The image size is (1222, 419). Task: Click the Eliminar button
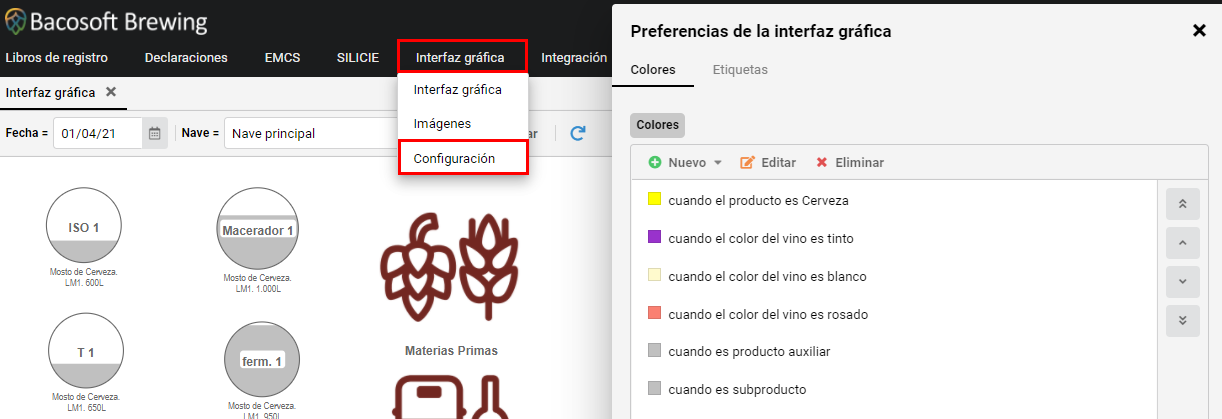click(x=849, y=162)
